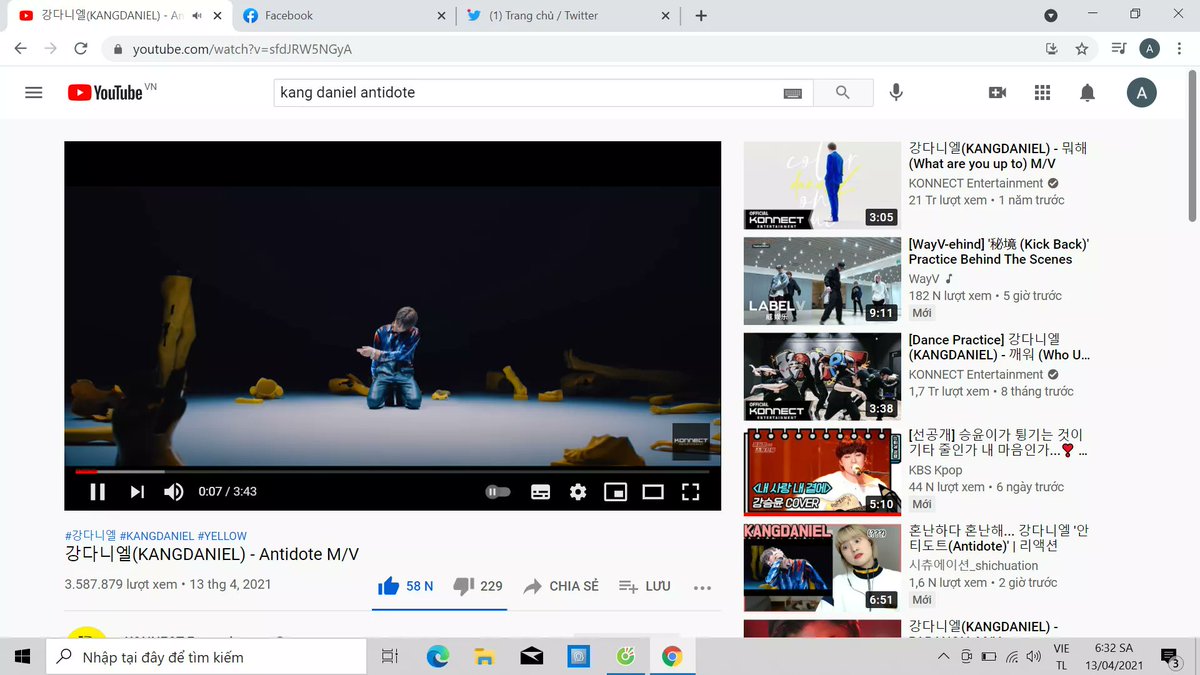Screen dimensions: 1200x675
Task: Open Dance Practice Who U Are thumbnail
Action: [x=823, y=377]
